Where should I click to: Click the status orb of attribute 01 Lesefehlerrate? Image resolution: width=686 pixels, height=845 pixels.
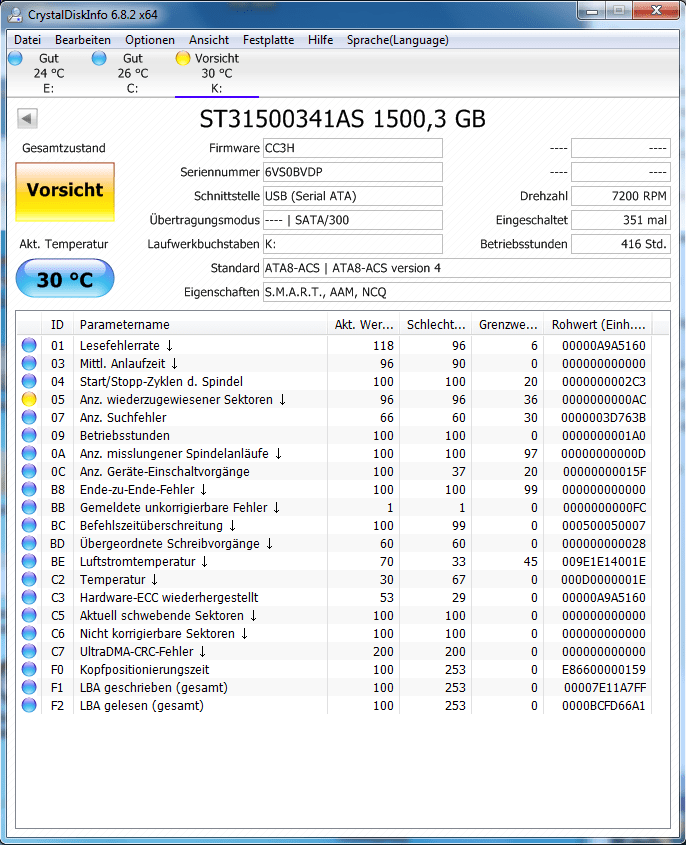tap(29, 345)
